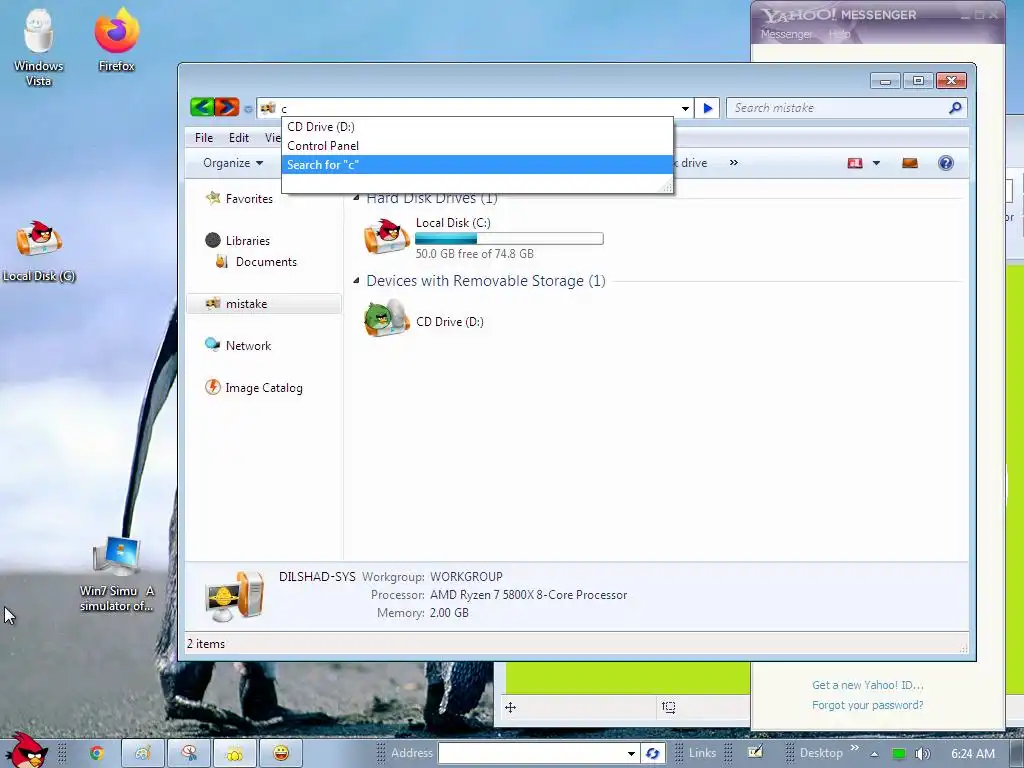Click the 50.0 GB free text
This screenshot has width=1024, height=768.
(475, 253)
